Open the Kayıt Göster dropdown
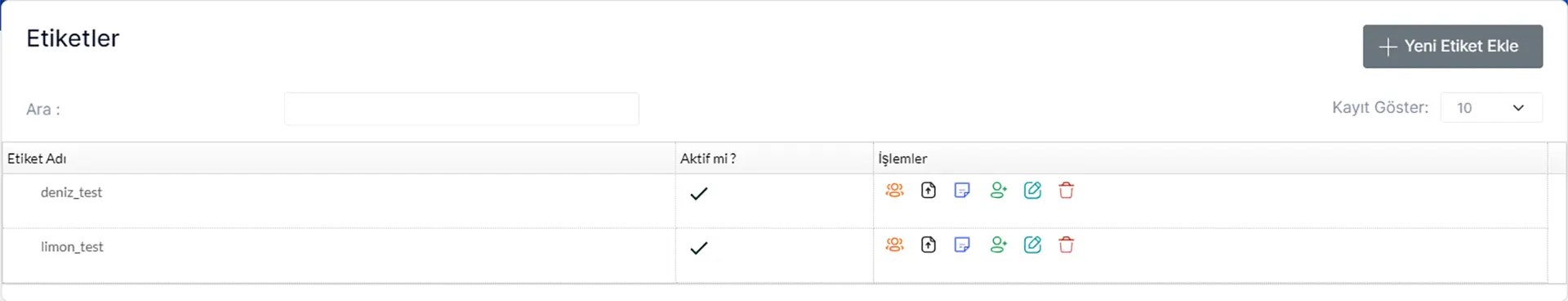 coord(1491,108)
